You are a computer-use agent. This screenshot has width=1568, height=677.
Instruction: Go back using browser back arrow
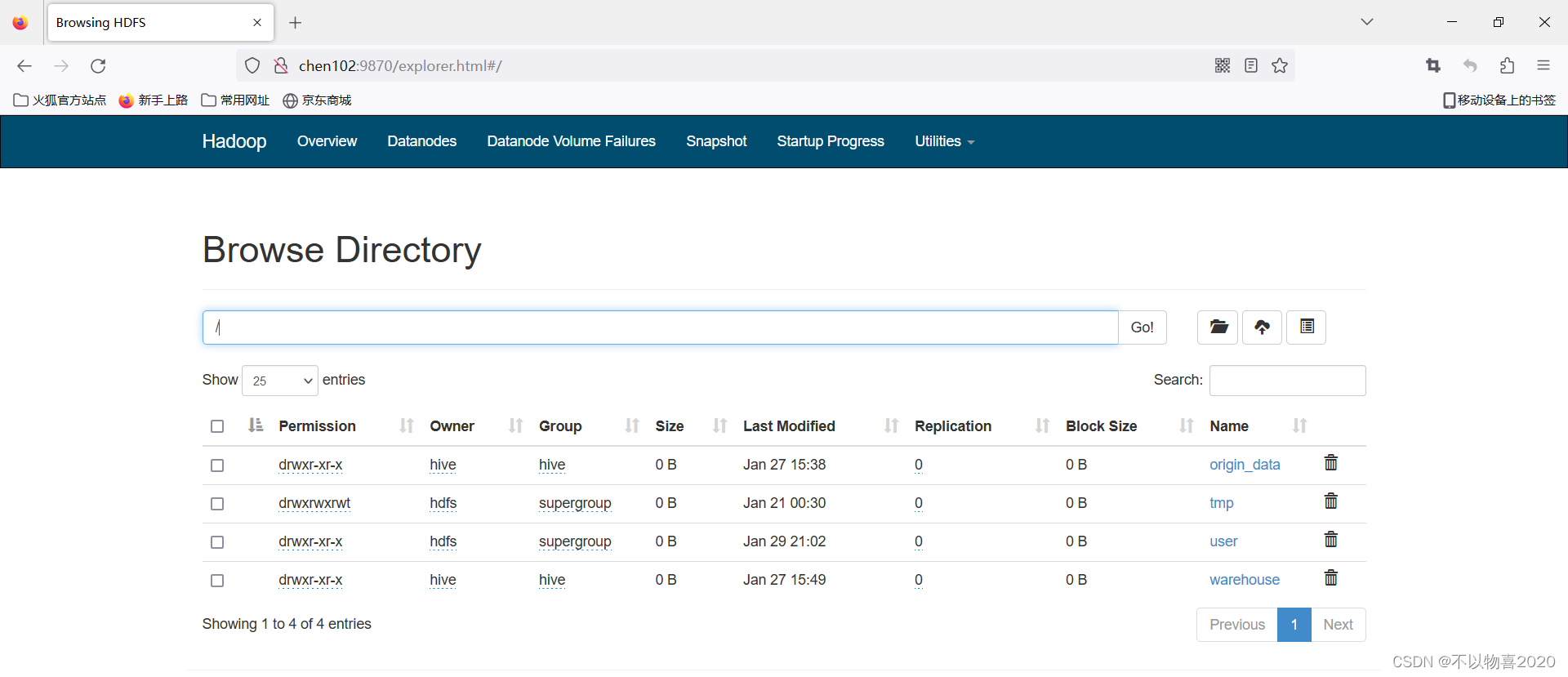pos(24,66)
